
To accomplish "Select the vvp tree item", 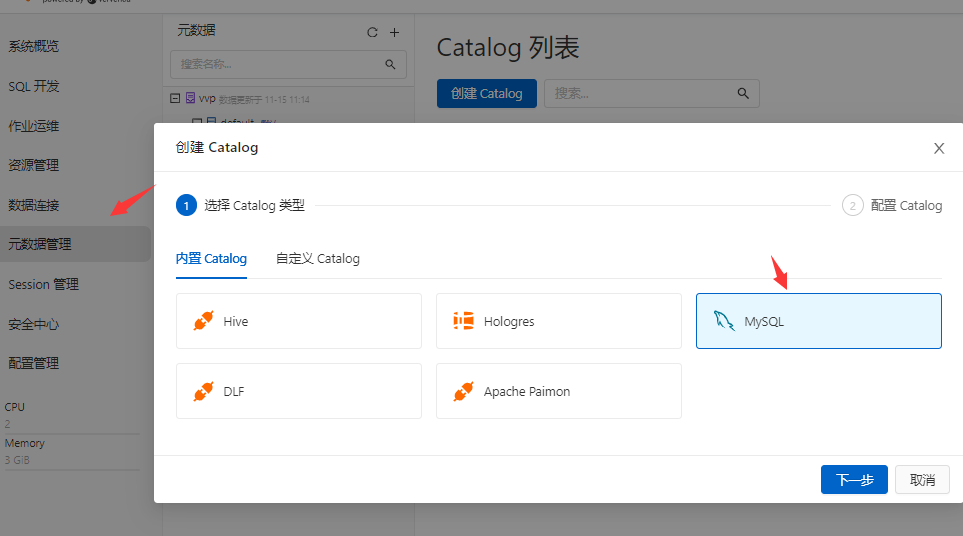I will (207, 98).
